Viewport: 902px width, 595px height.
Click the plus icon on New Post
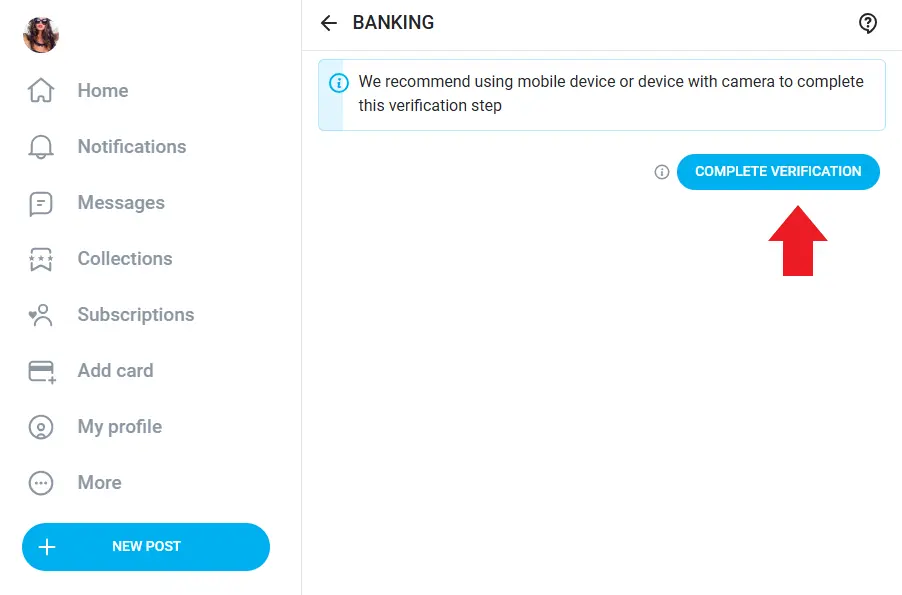pos(47,546)
